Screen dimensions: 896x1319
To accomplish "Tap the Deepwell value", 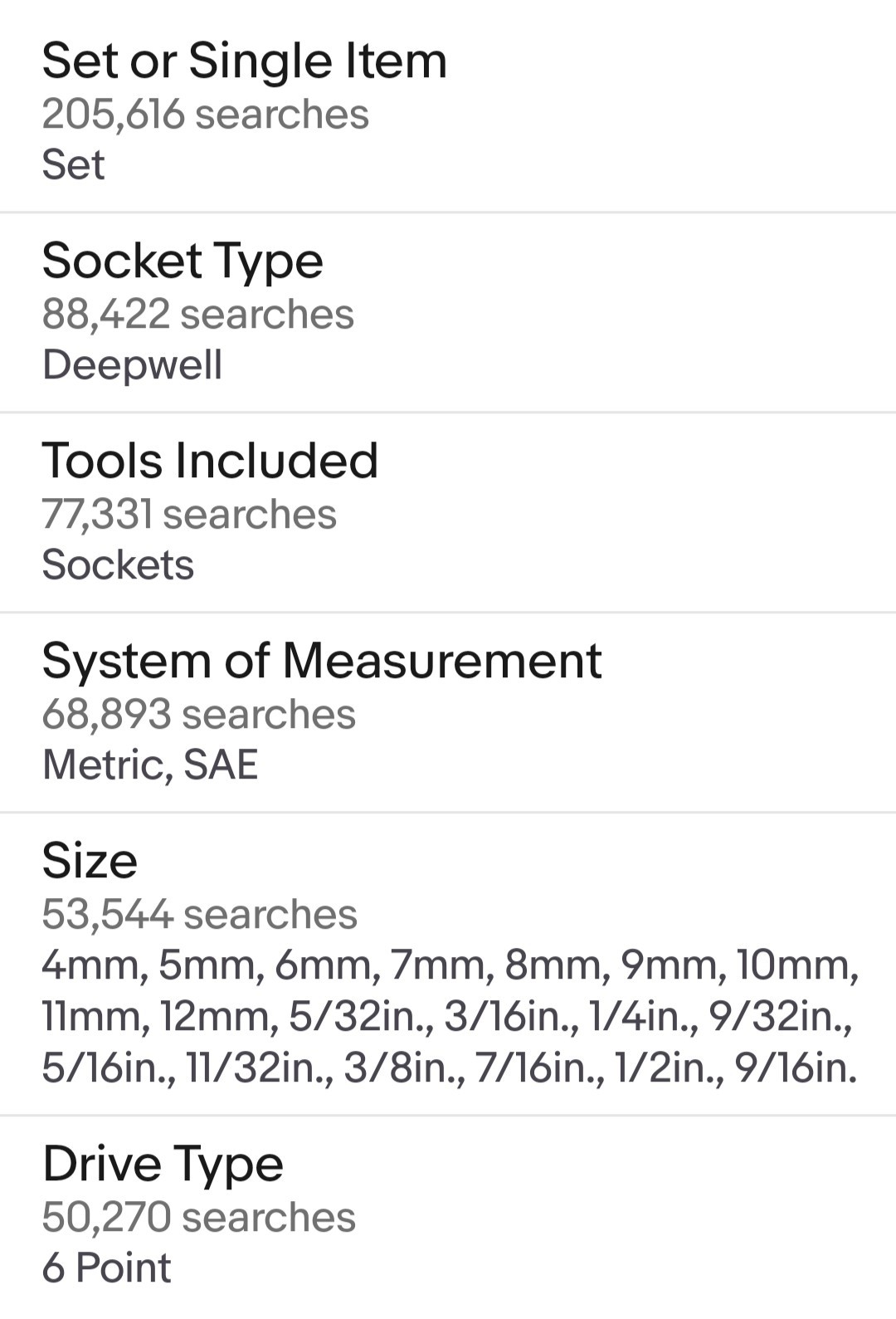I will (x=133, y=365).
